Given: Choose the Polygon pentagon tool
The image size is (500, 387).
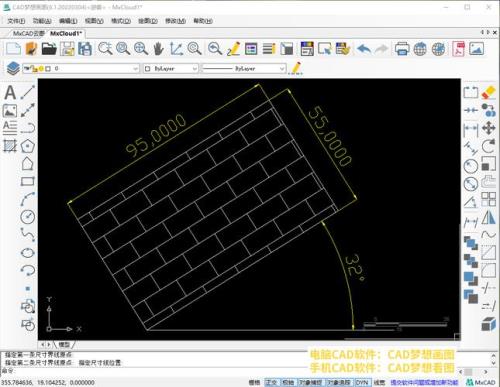Looking at the screenshot, I should tap(28, 146).
